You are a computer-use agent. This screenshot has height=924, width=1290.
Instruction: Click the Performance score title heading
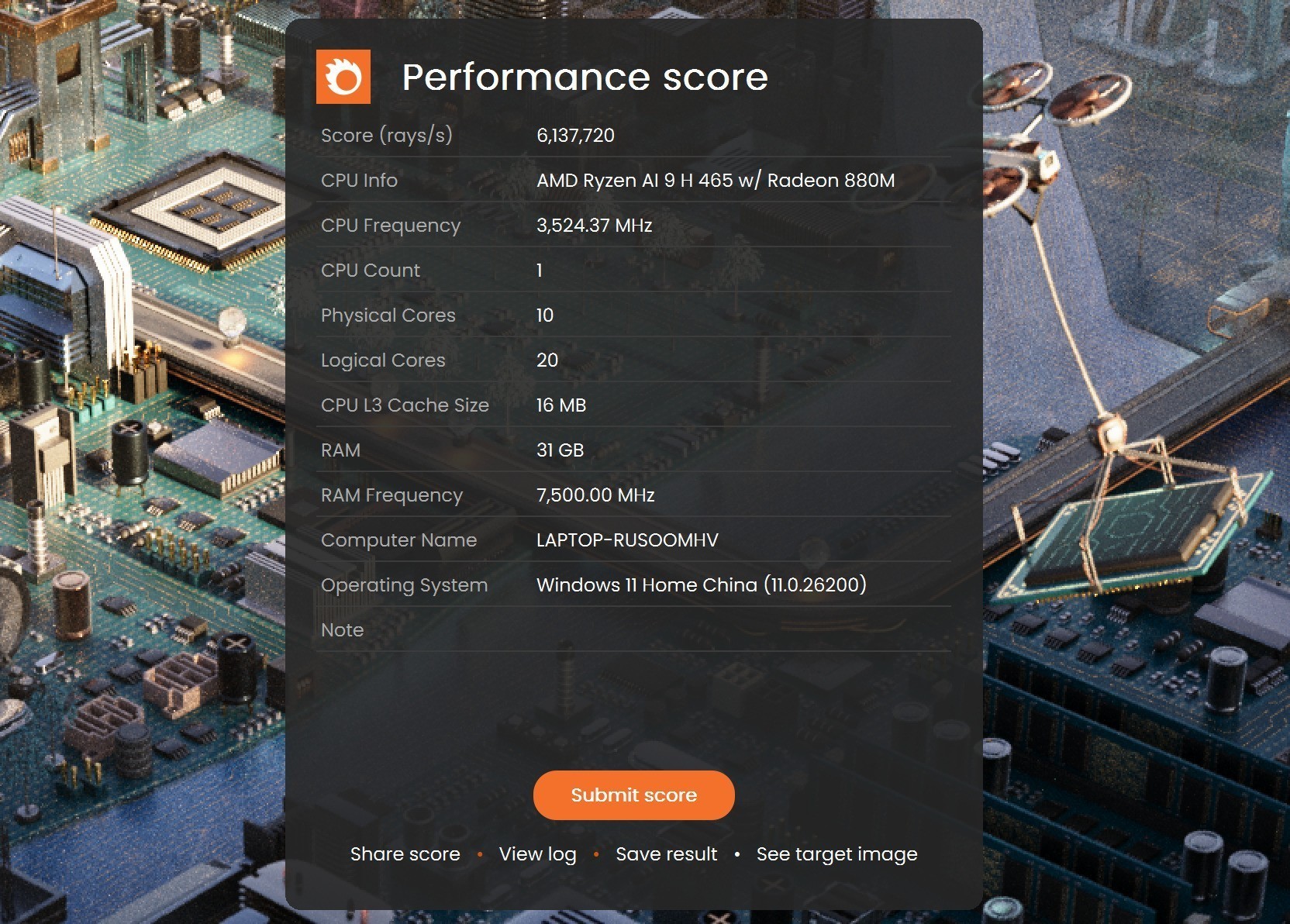(x=585, y=77)
